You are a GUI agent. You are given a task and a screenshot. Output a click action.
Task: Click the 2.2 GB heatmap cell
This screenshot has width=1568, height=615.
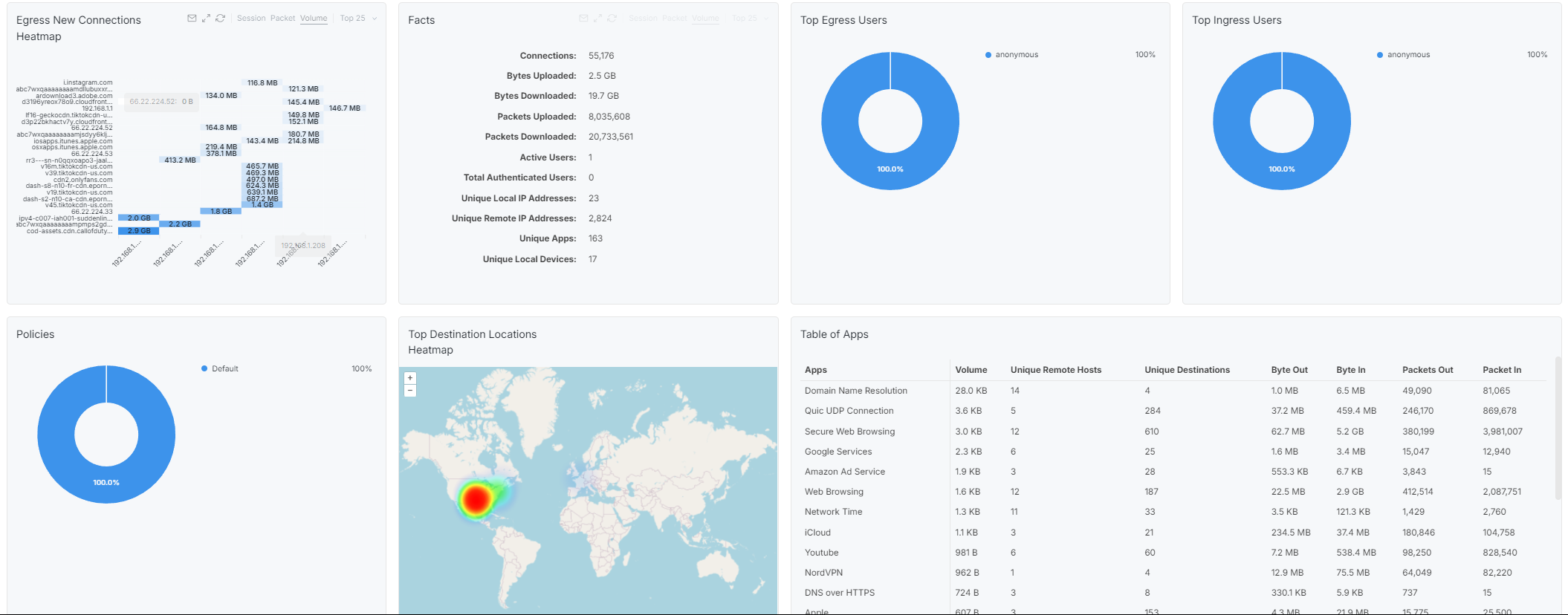[x=180, y=224]
